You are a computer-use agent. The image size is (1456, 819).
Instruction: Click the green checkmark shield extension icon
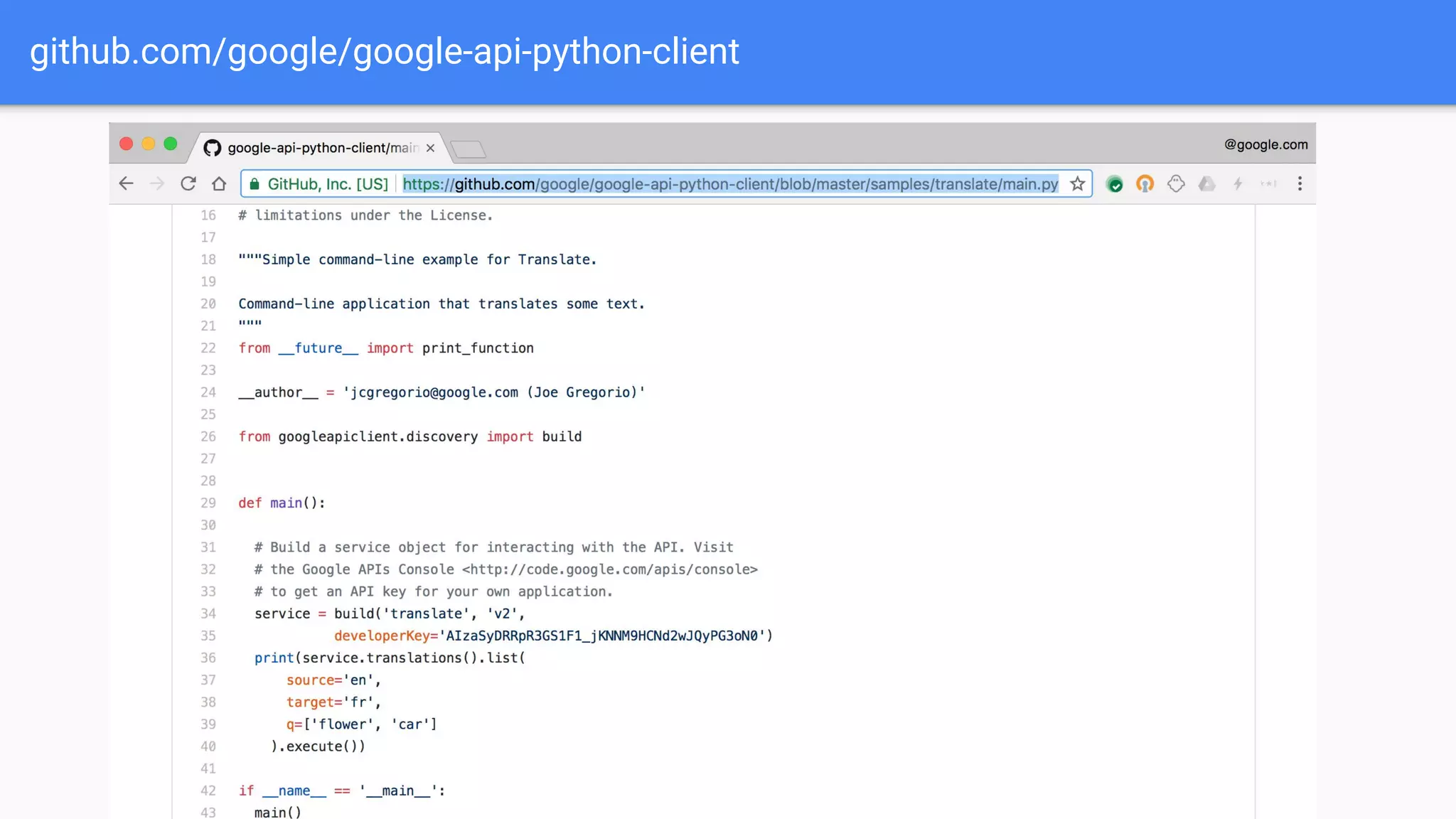1115,185
